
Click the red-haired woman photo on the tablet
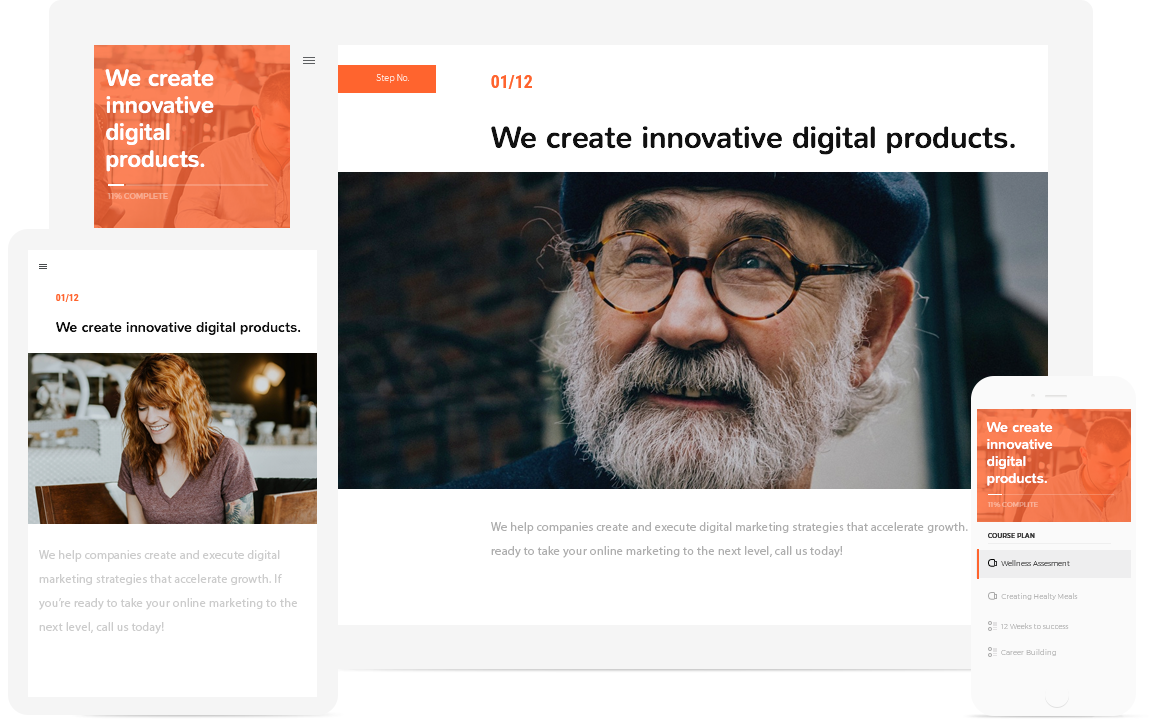click(x=172, y=439)
